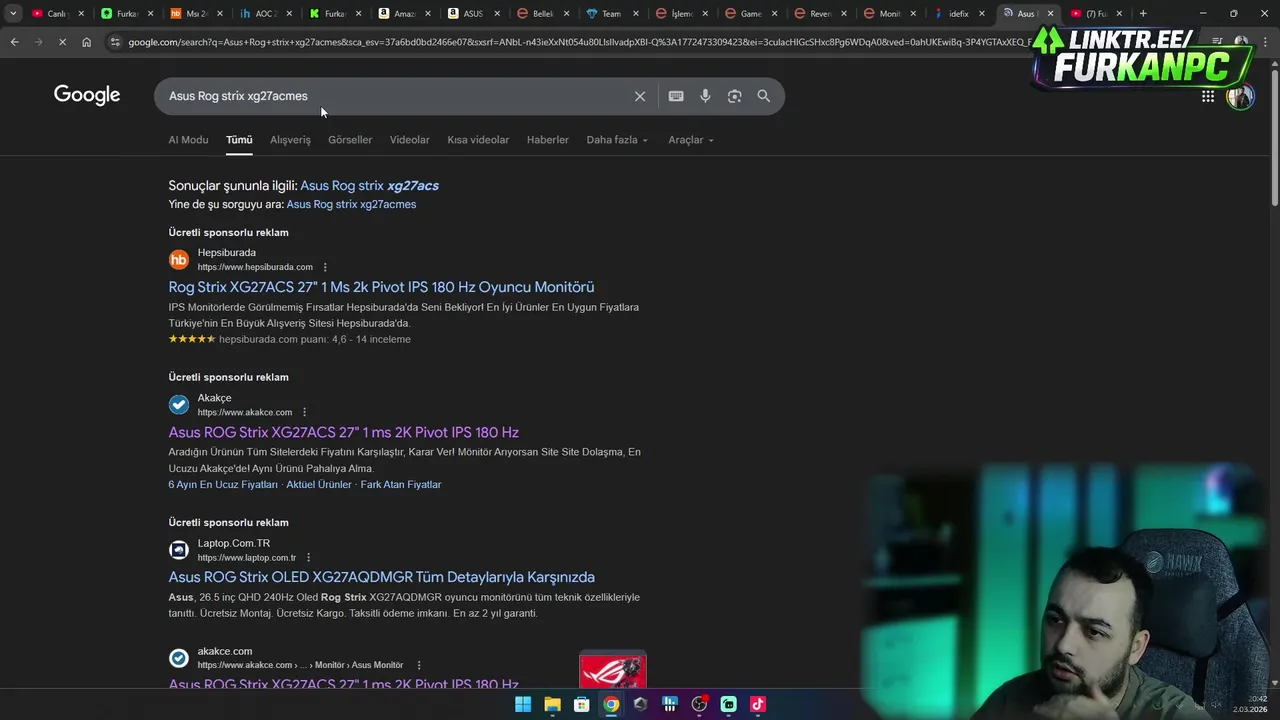Search by image using the Lens icon

734,96
